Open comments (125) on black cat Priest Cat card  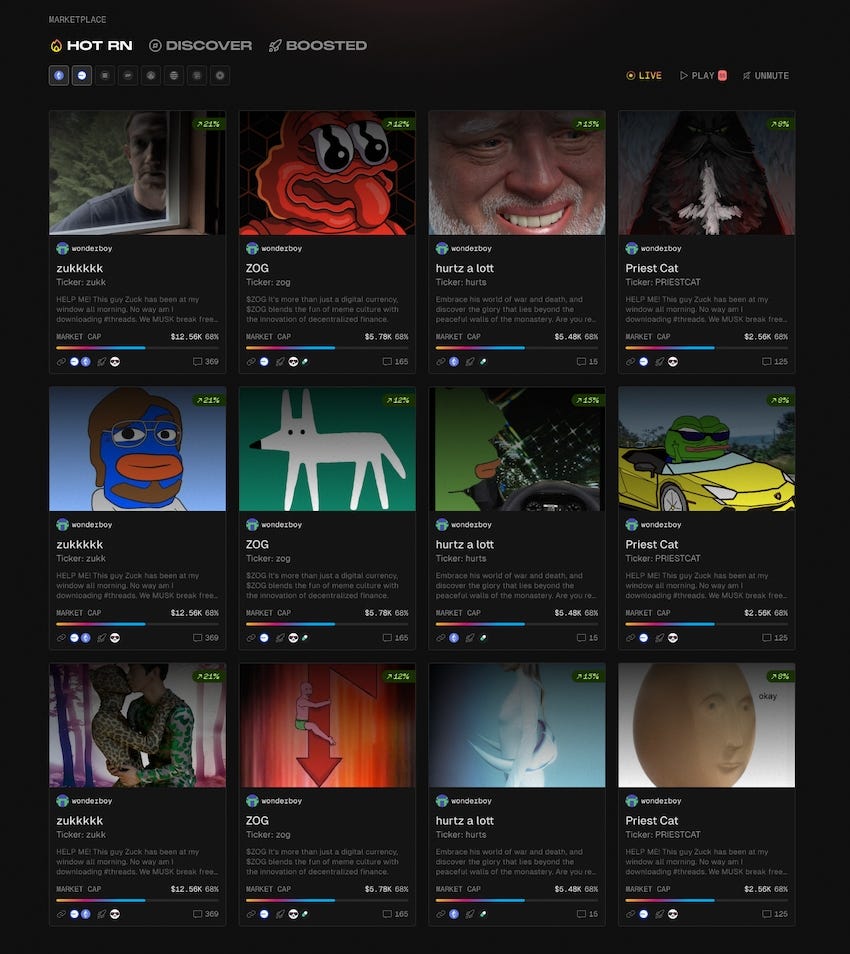[775, 361]
